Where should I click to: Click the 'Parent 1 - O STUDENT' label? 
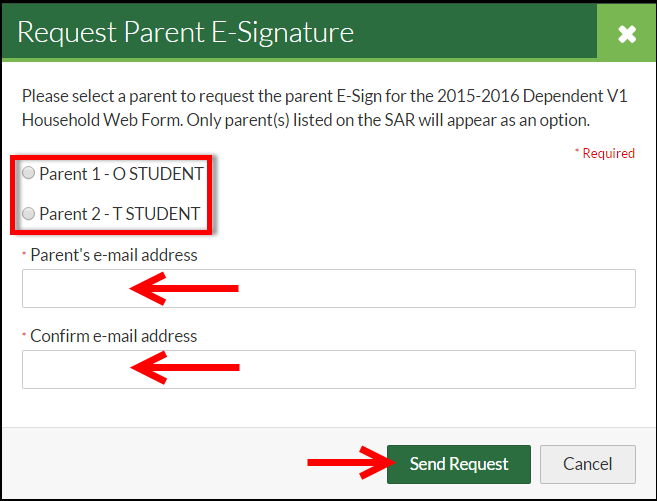tap(121, 174)
